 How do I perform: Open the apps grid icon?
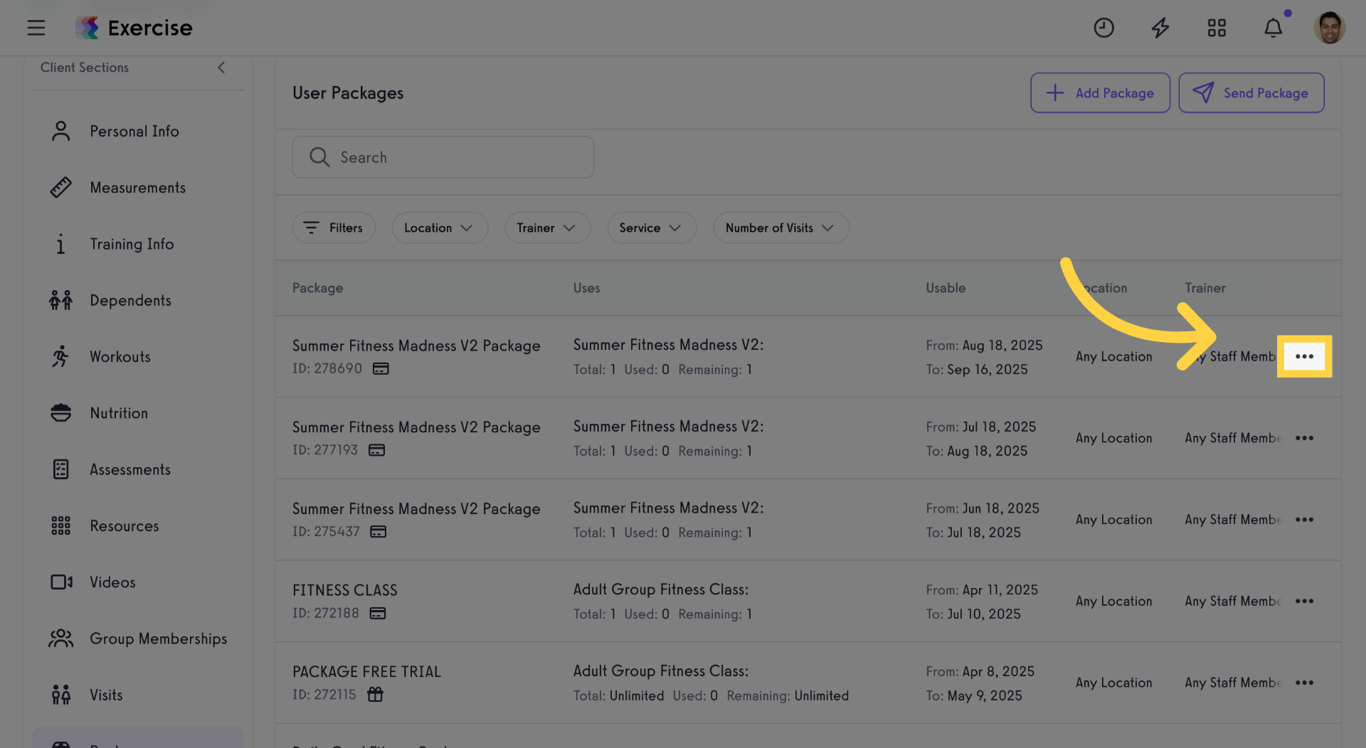tap(1216, 28)
